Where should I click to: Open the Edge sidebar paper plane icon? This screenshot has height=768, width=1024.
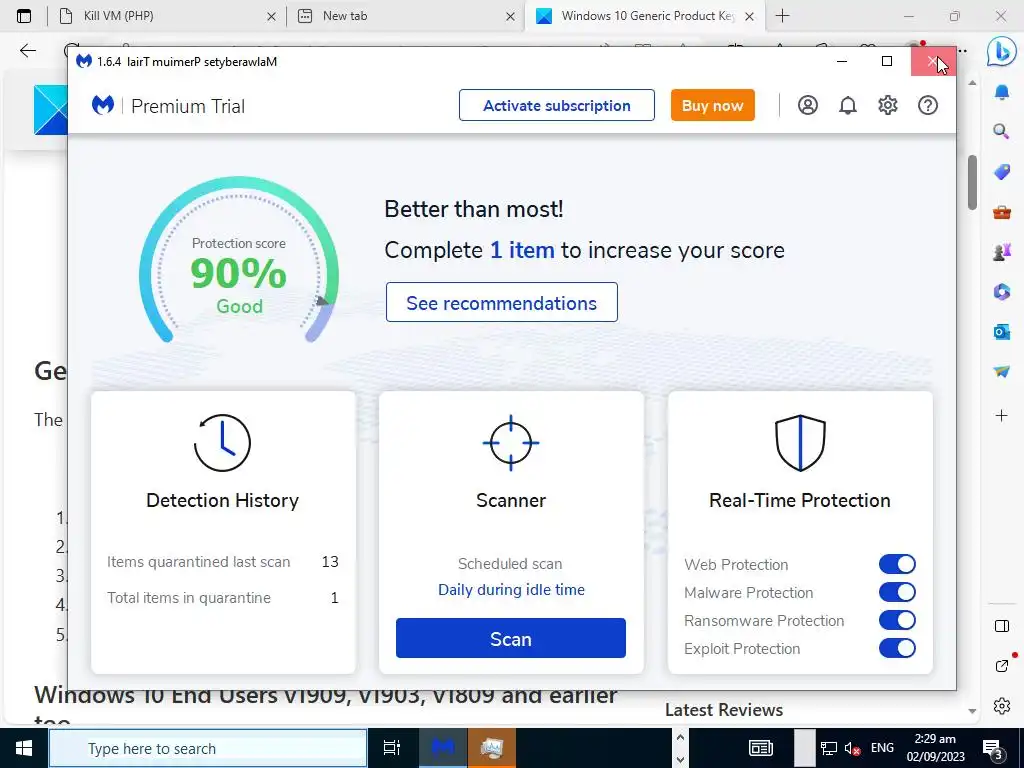(1001, 372)
